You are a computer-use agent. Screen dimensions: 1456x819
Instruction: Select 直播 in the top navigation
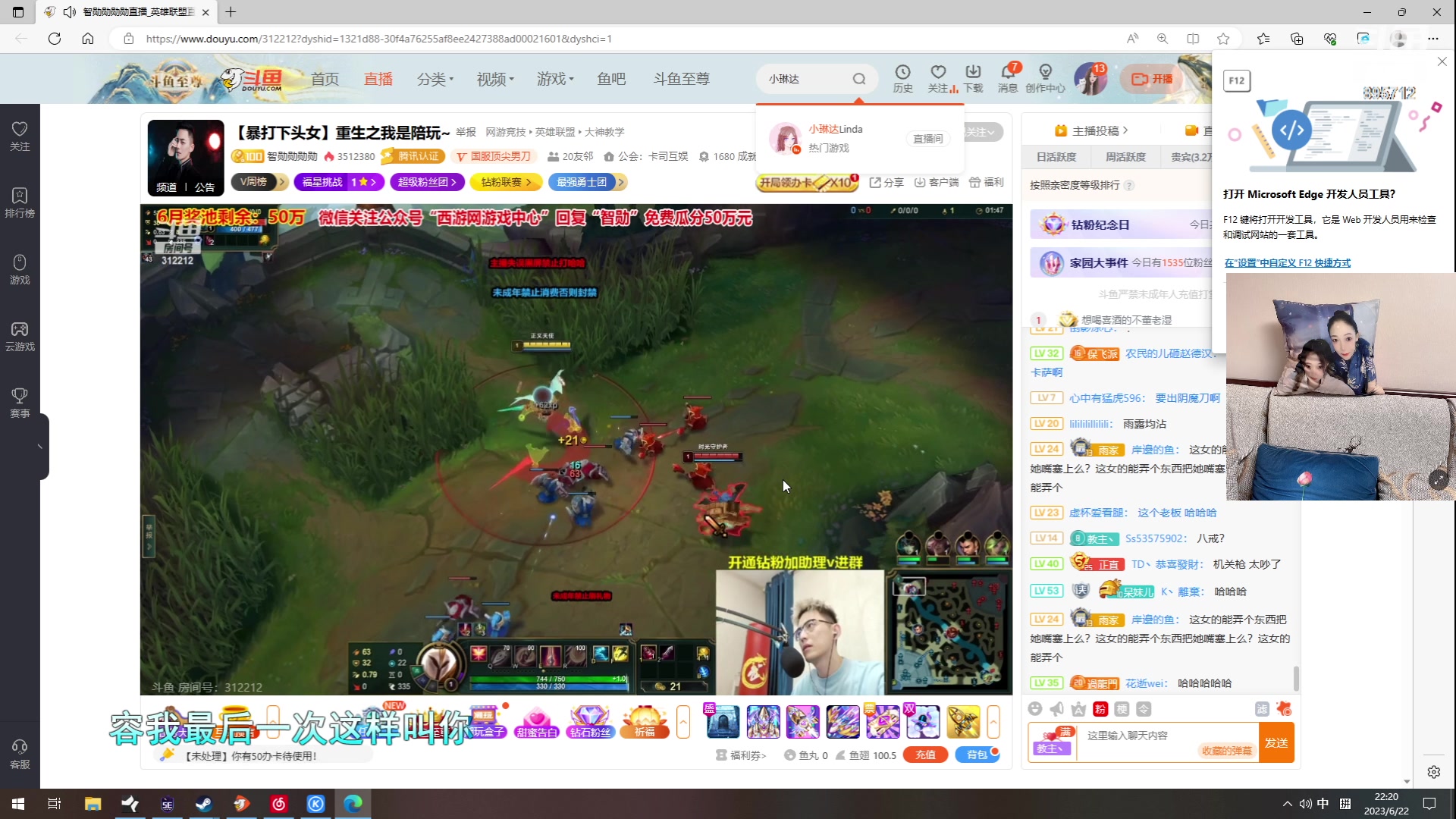pyautogui.click(x=378, y=79)
